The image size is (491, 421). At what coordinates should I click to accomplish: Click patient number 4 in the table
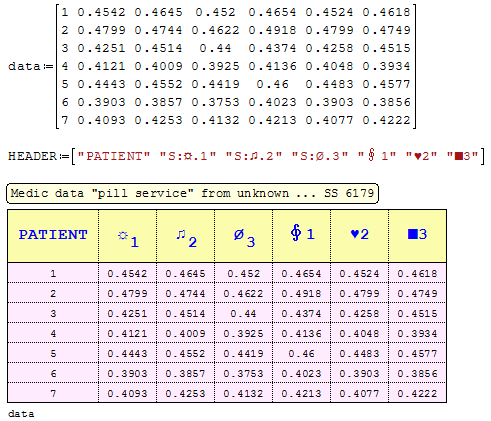(x=53, y=334)
